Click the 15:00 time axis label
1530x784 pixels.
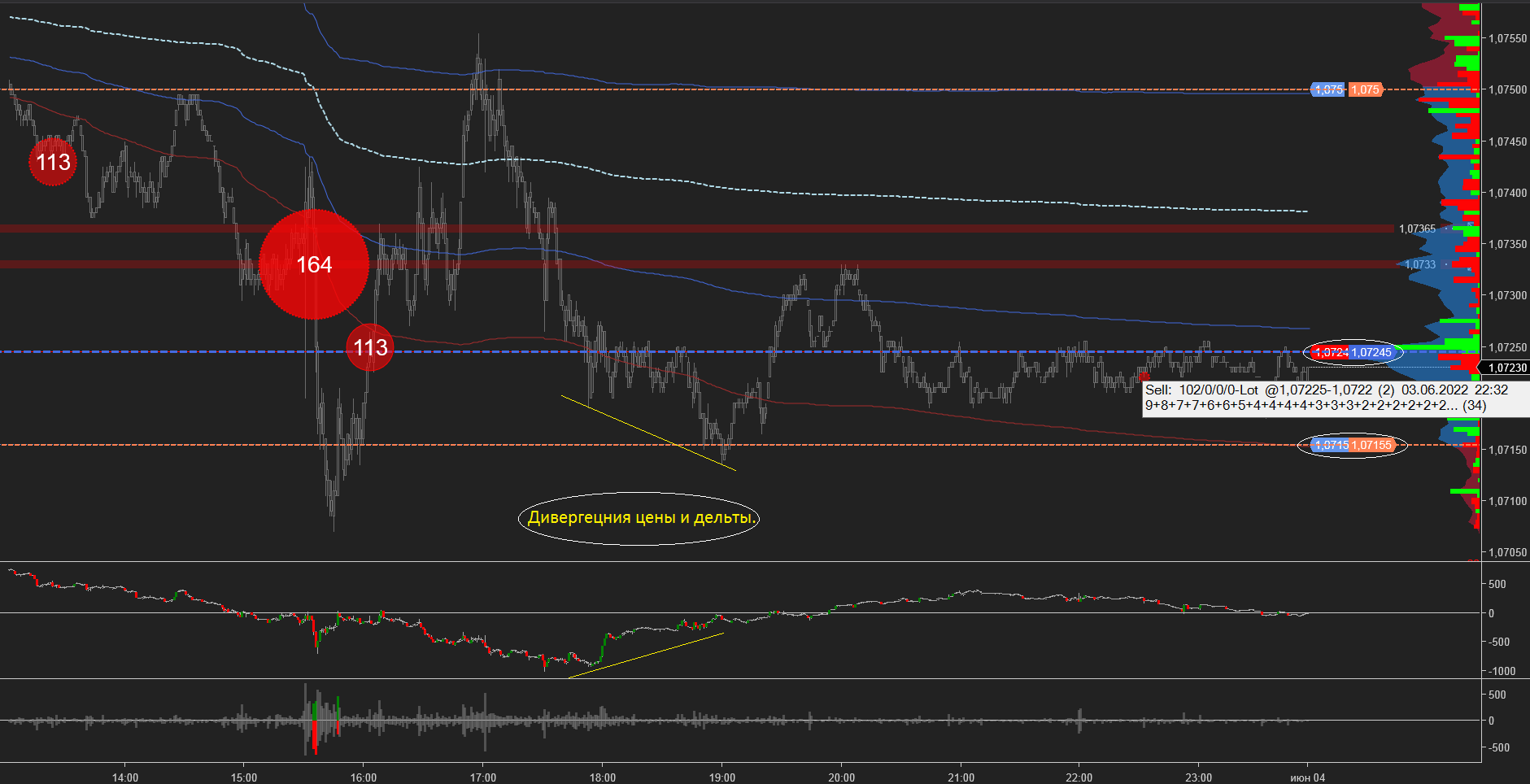tap(244, 777)
